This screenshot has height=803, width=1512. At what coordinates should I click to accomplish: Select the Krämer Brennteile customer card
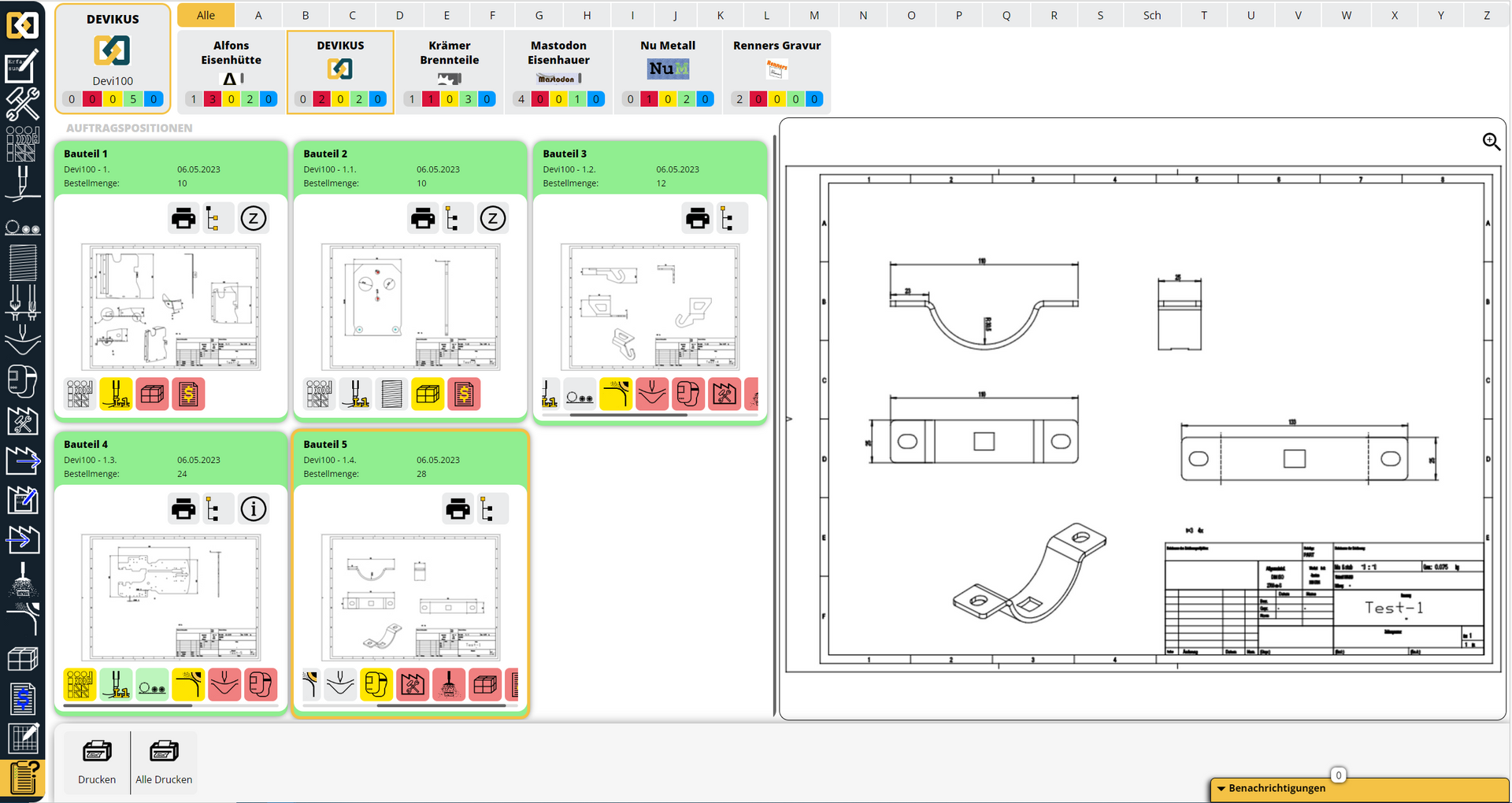(x=449, y=71)
